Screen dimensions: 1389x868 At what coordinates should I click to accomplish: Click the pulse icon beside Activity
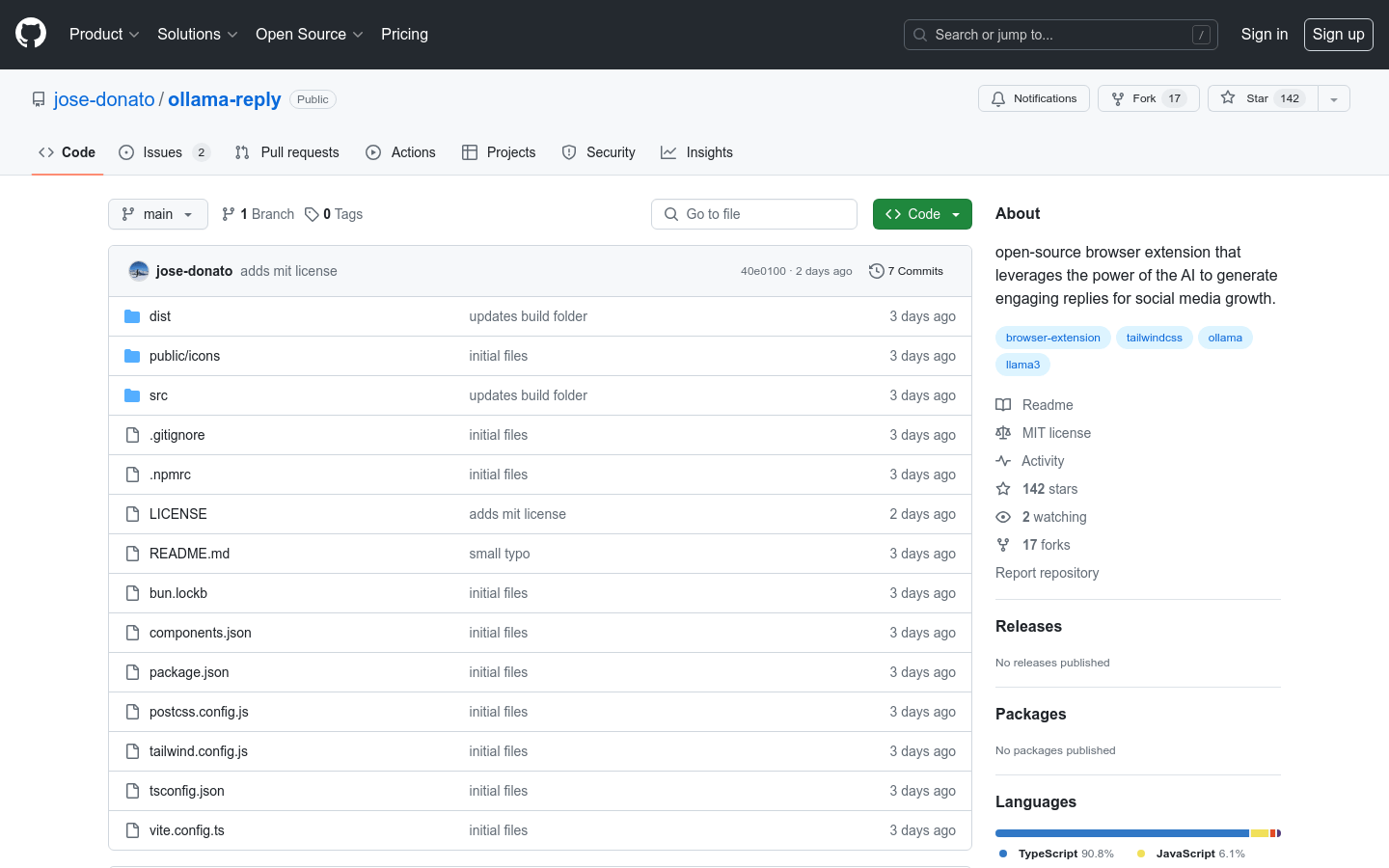pos(1003,461)
